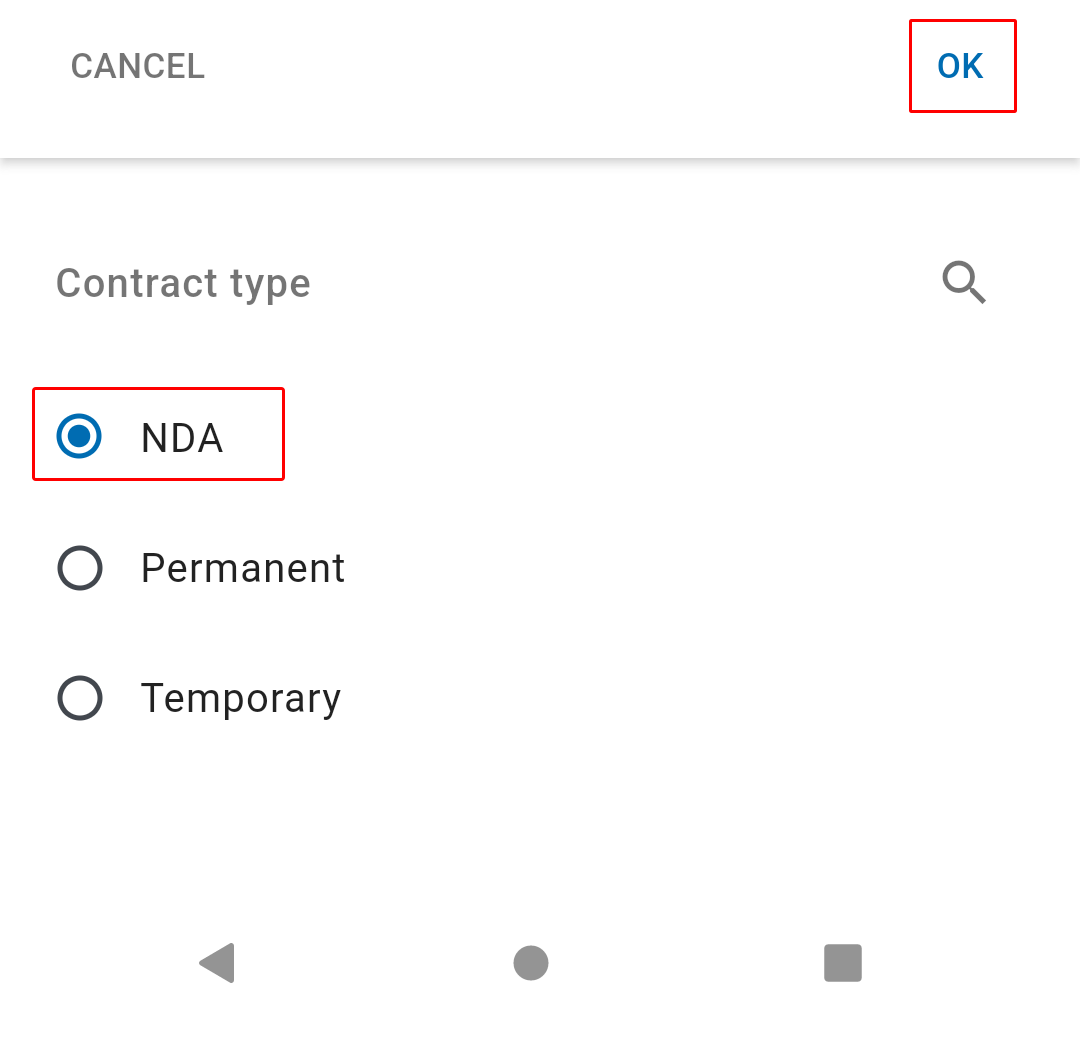Tap the Android home circle button
This screenshot has height=1055, width=1080.
530,962
